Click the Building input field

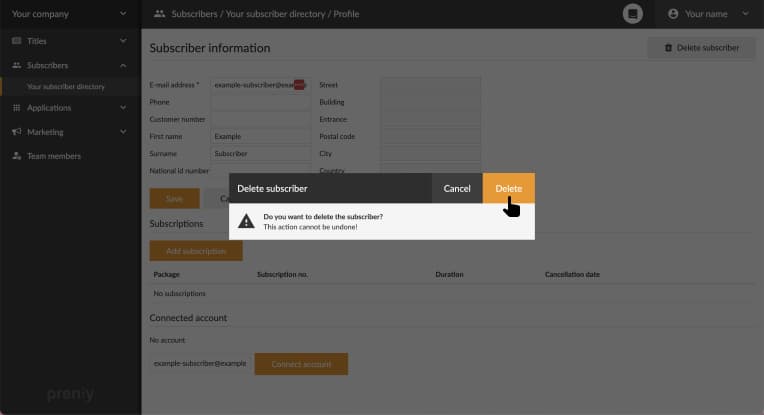(x=431, y=102)
